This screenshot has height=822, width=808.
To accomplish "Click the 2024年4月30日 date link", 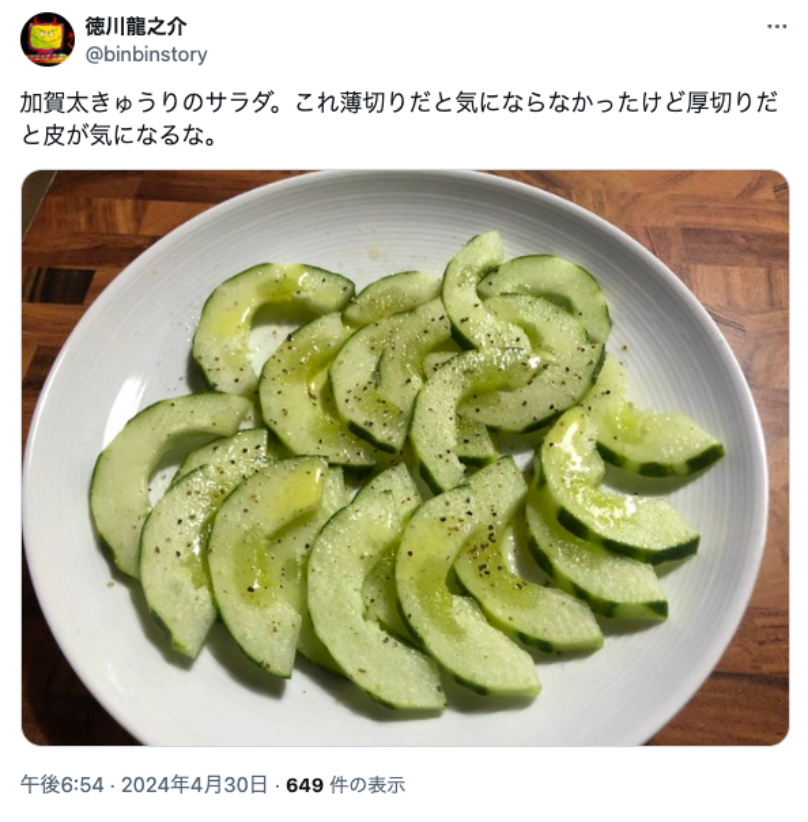I will (x=195, y=785).
